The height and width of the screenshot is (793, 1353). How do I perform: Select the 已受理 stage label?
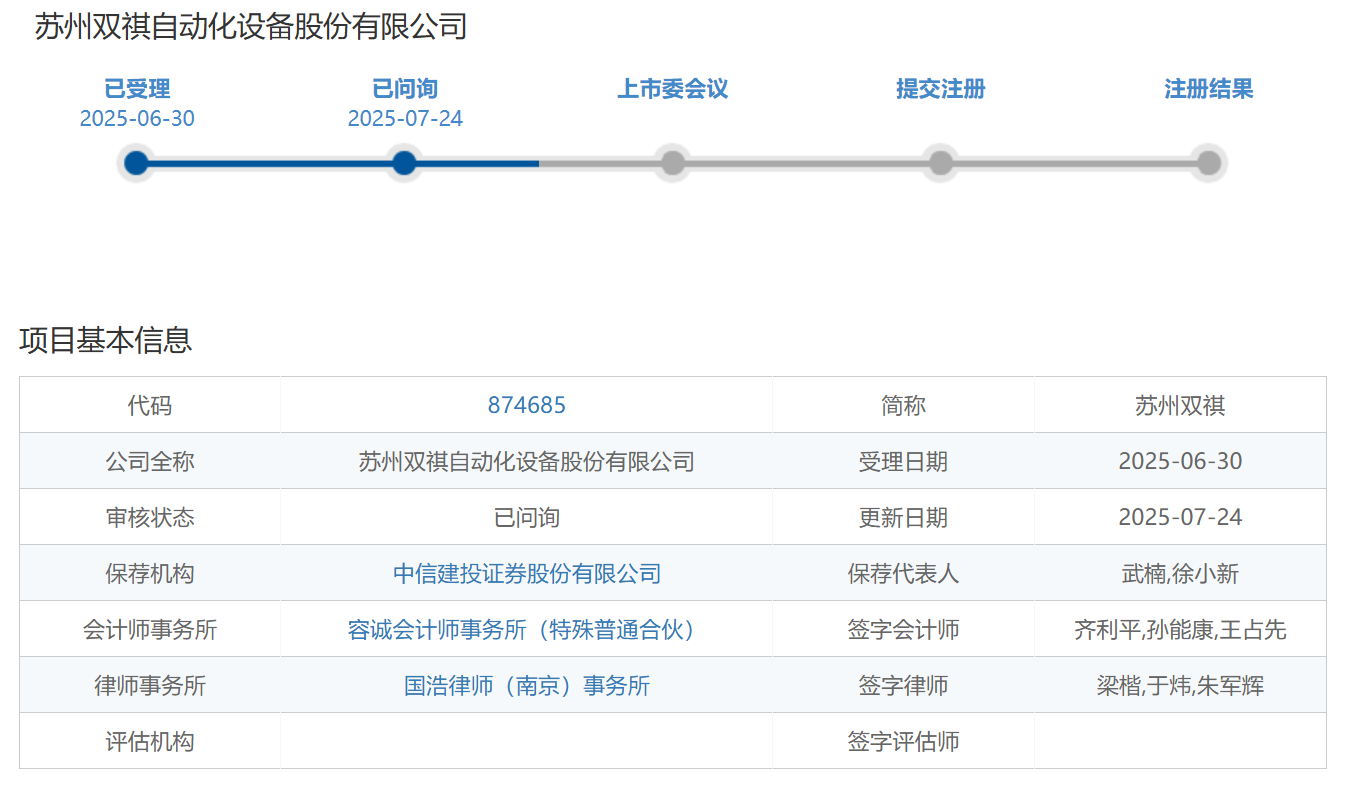(x=137, y=89)
